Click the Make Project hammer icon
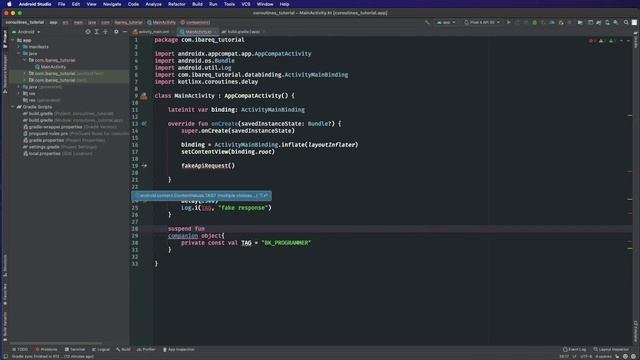This screenshot has width=640, height=360. 427,22
